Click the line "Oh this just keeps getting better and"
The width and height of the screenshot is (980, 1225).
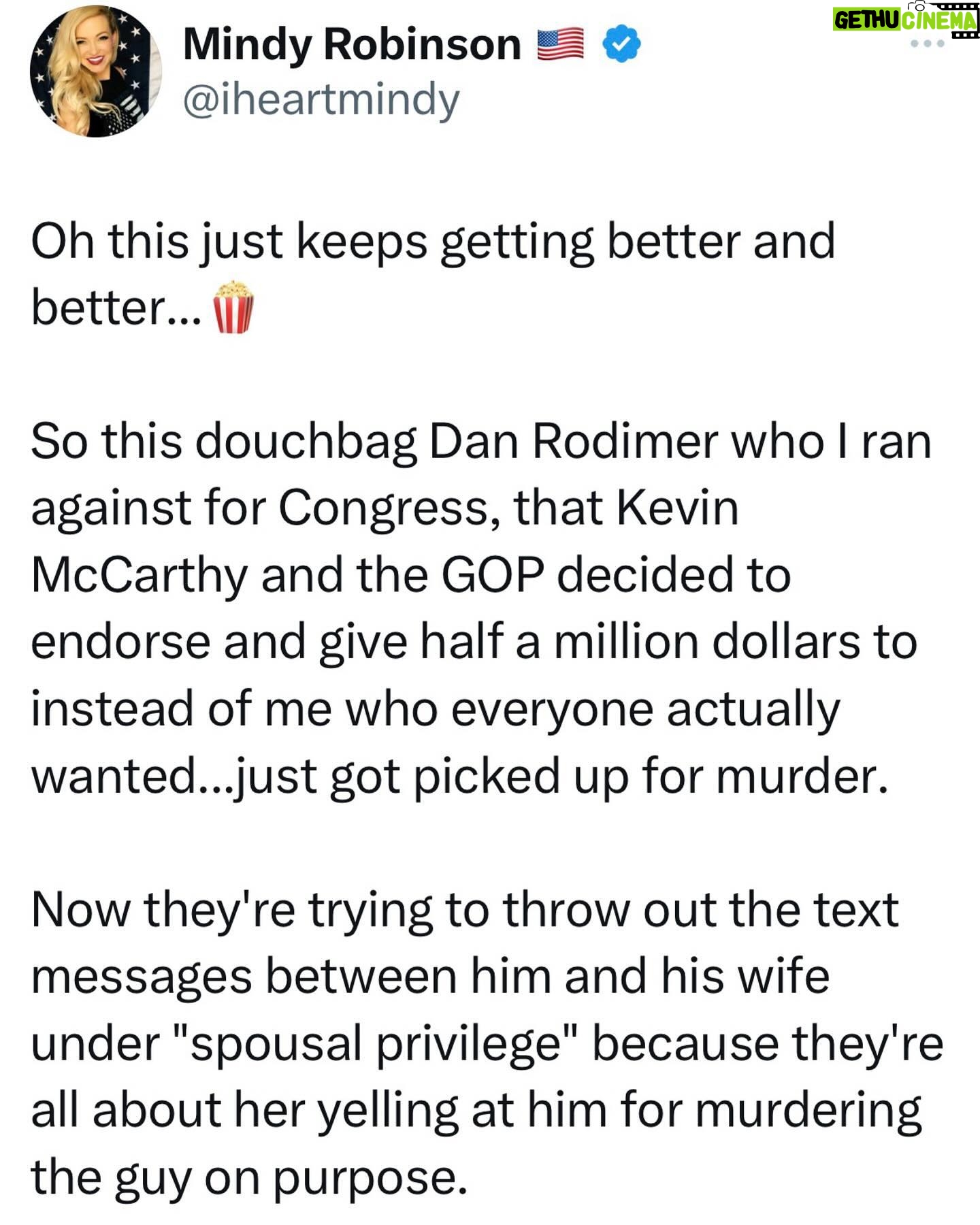coord(433,242)
